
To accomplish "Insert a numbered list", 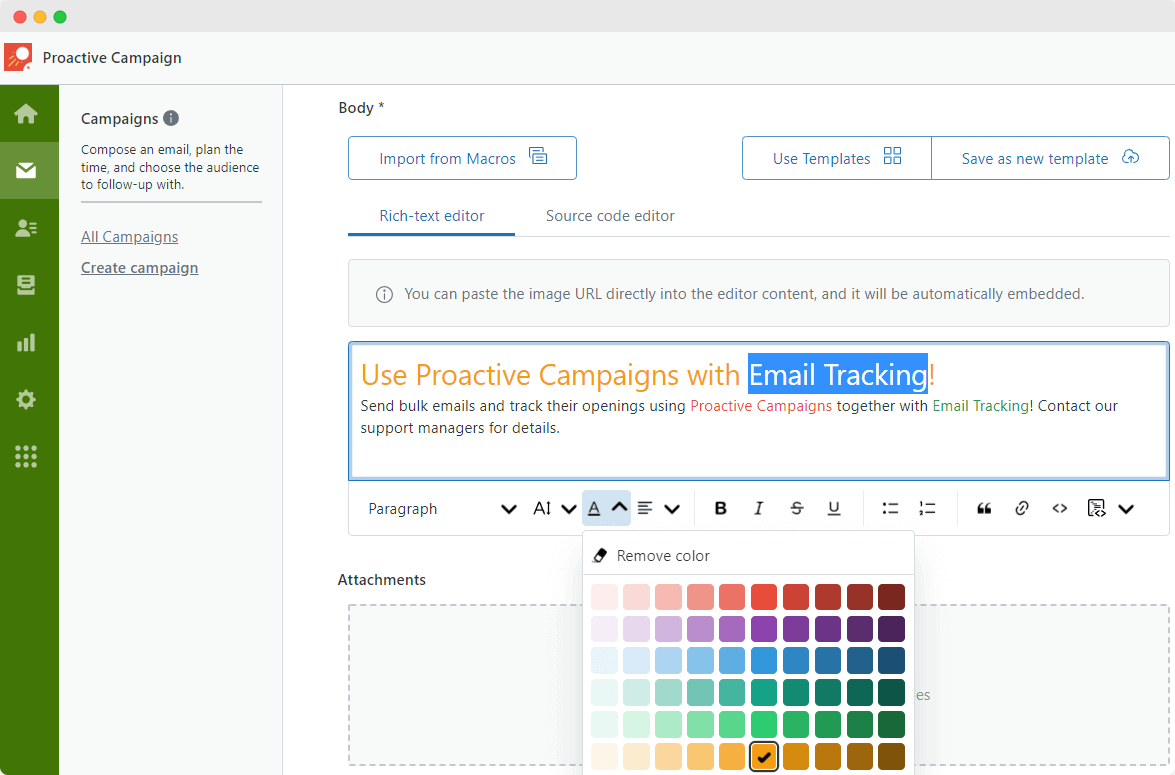I will click(928, 509).
